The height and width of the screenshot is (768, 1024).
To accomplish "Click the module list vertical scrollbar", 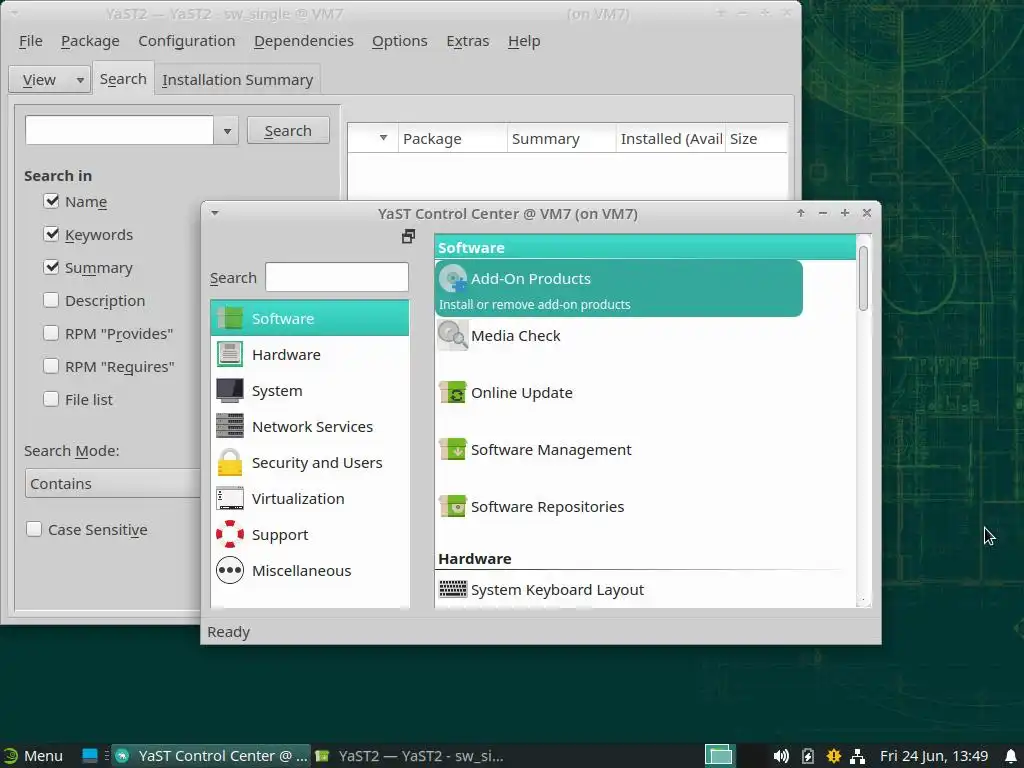I will click(x=863, y=278).
